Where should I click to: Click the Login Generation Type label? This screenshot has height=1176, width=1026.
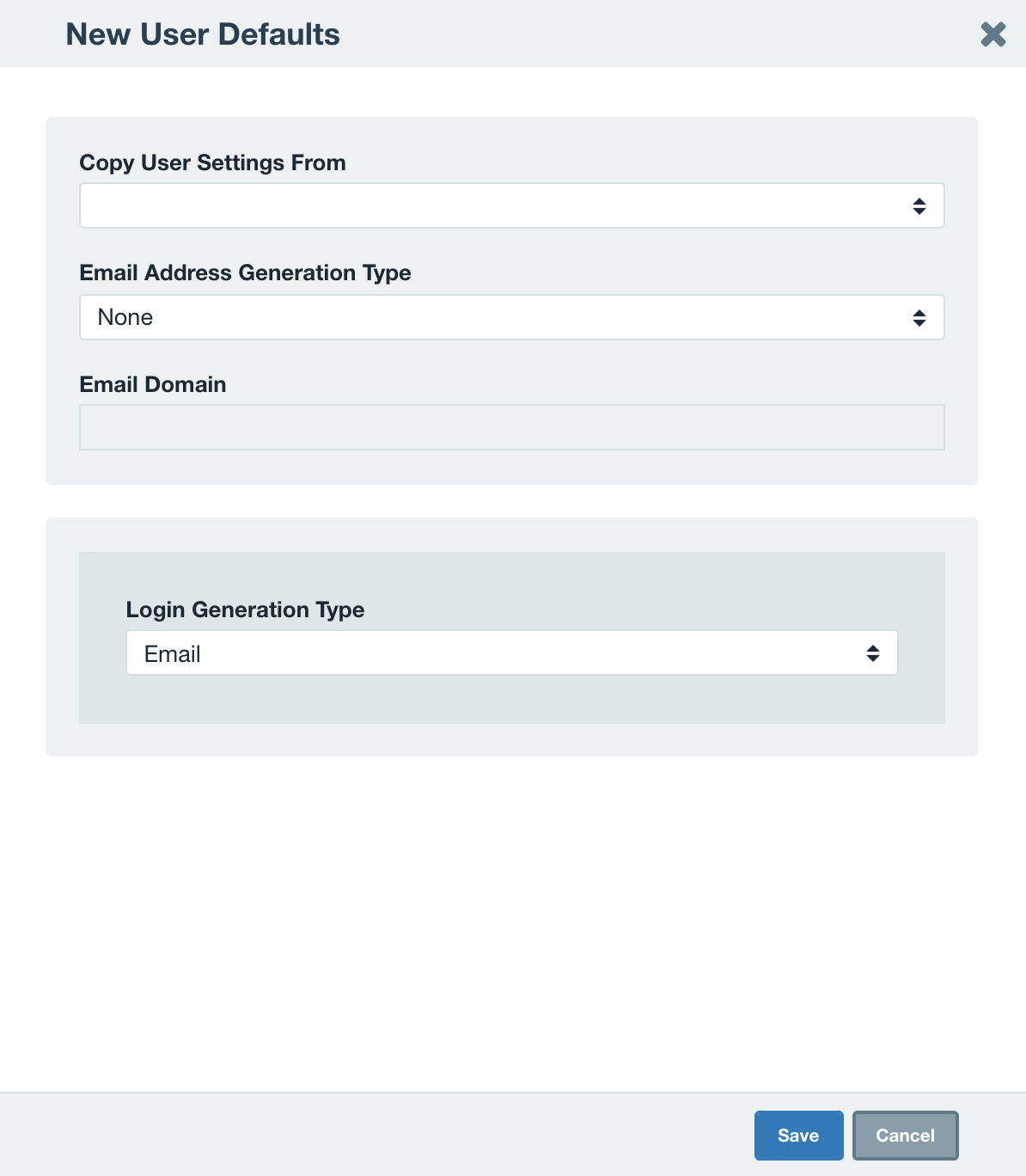(x=245, y=609)
